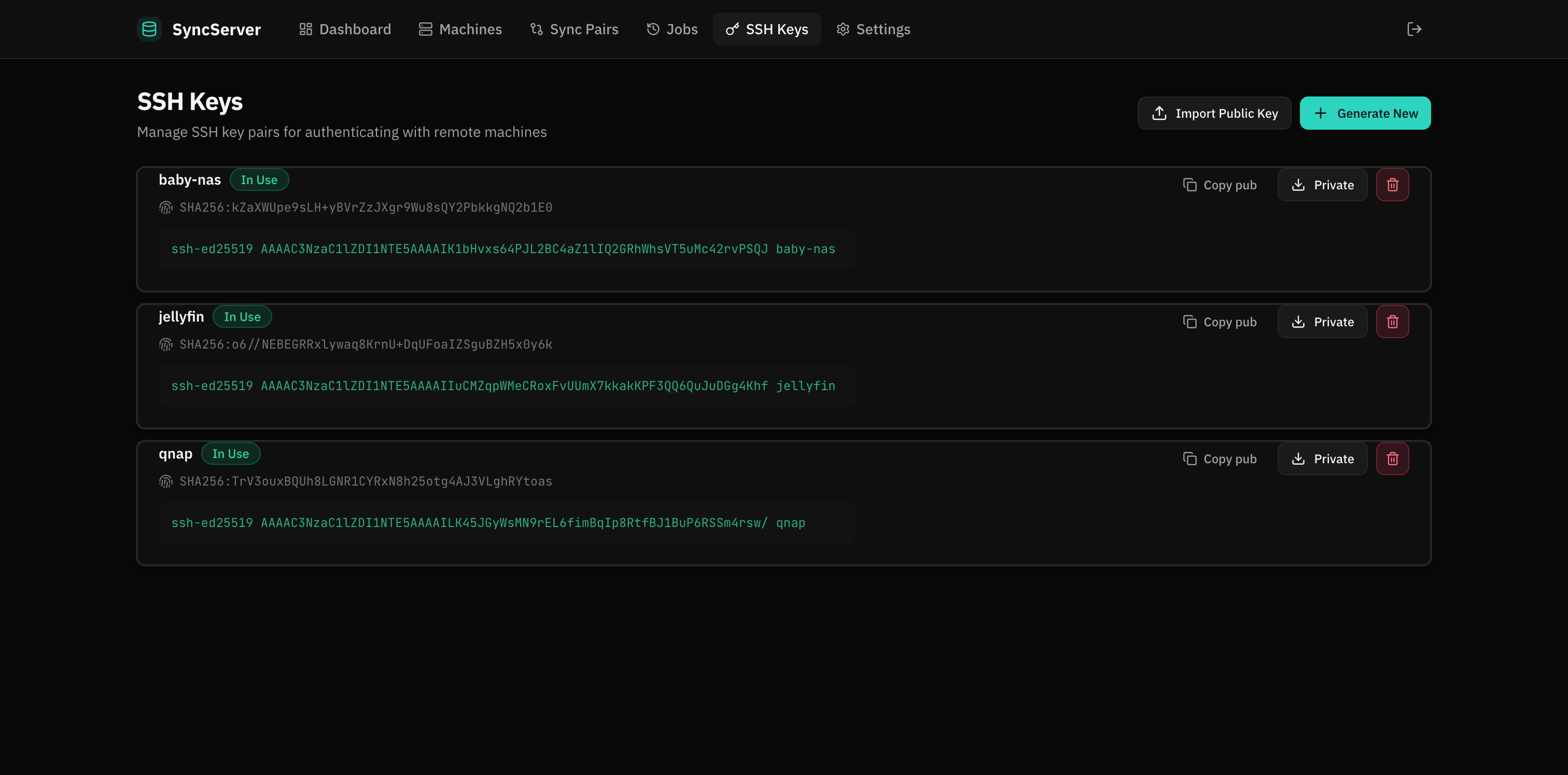Copy public key for baby-nas
1568x775 pixels.
[x=1220, y=185]
